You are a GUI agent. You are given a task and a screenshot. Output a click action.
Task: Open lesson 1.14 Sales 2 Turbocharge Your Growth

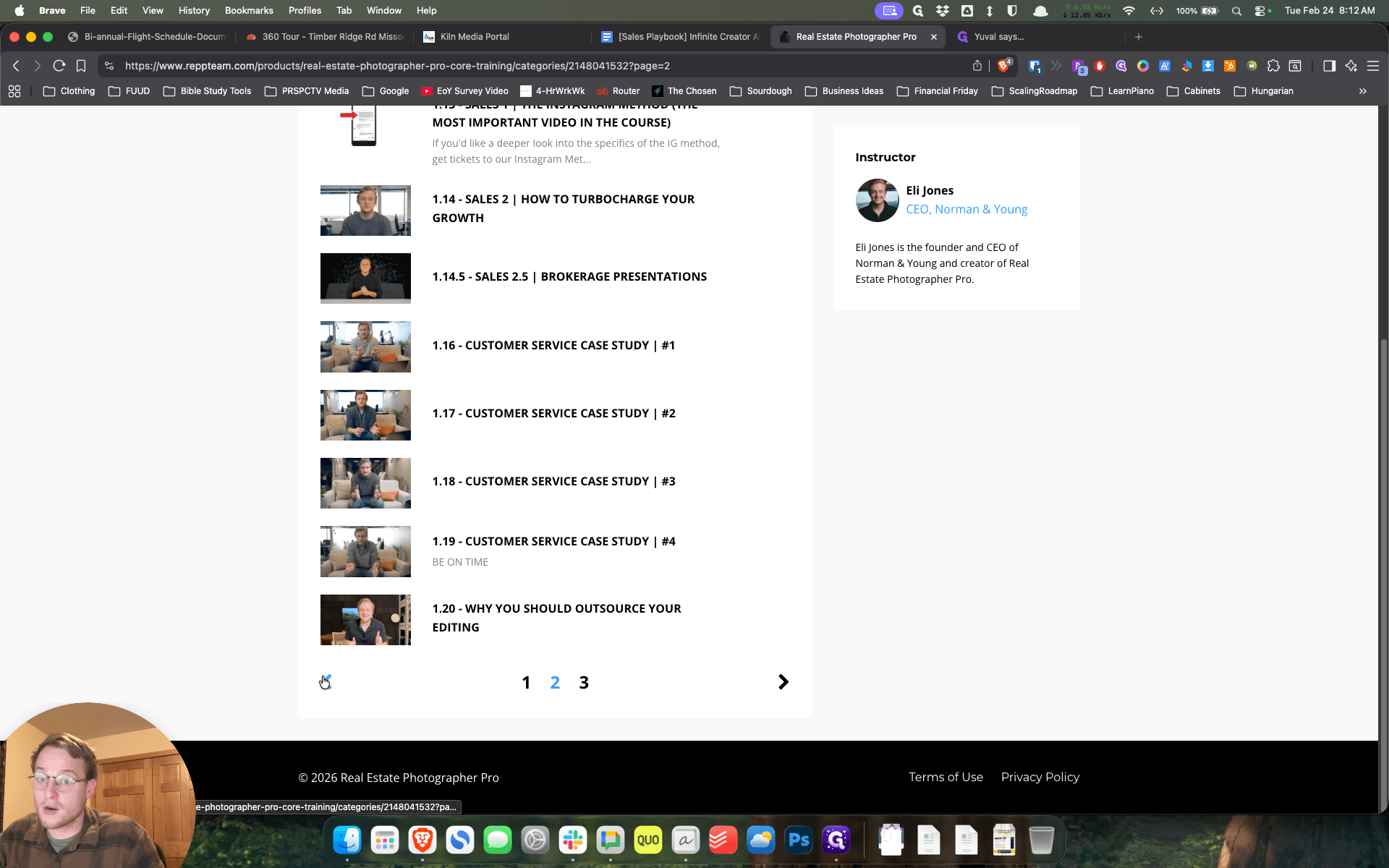point(564,208)
